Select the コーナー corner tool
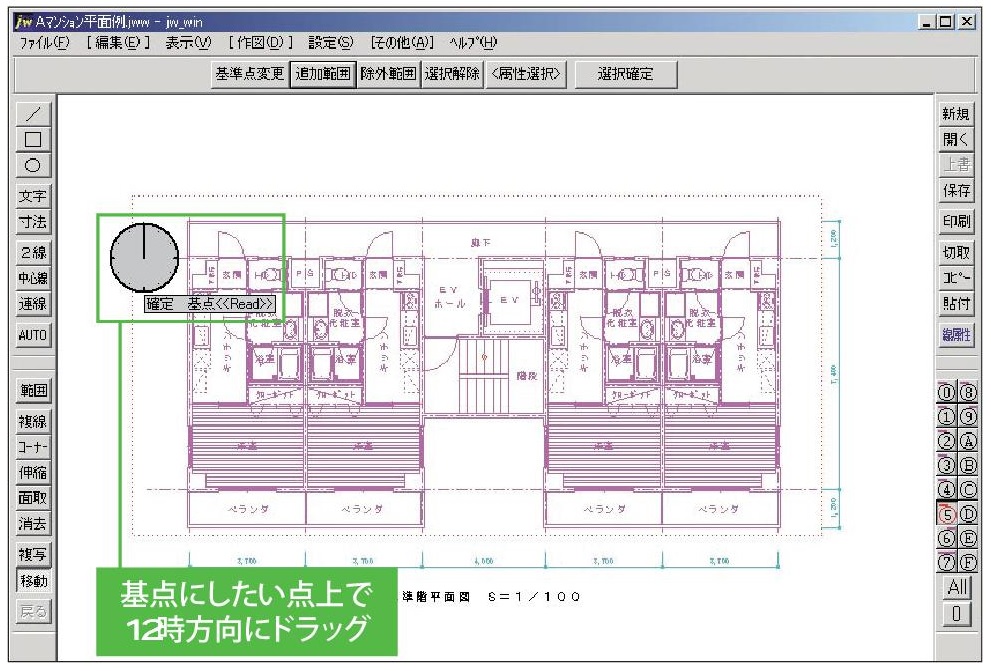 (33, 447)
